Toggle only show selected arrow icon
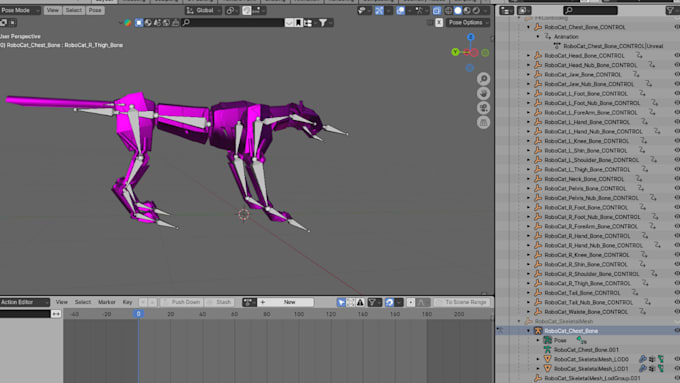 click(341, 302)
